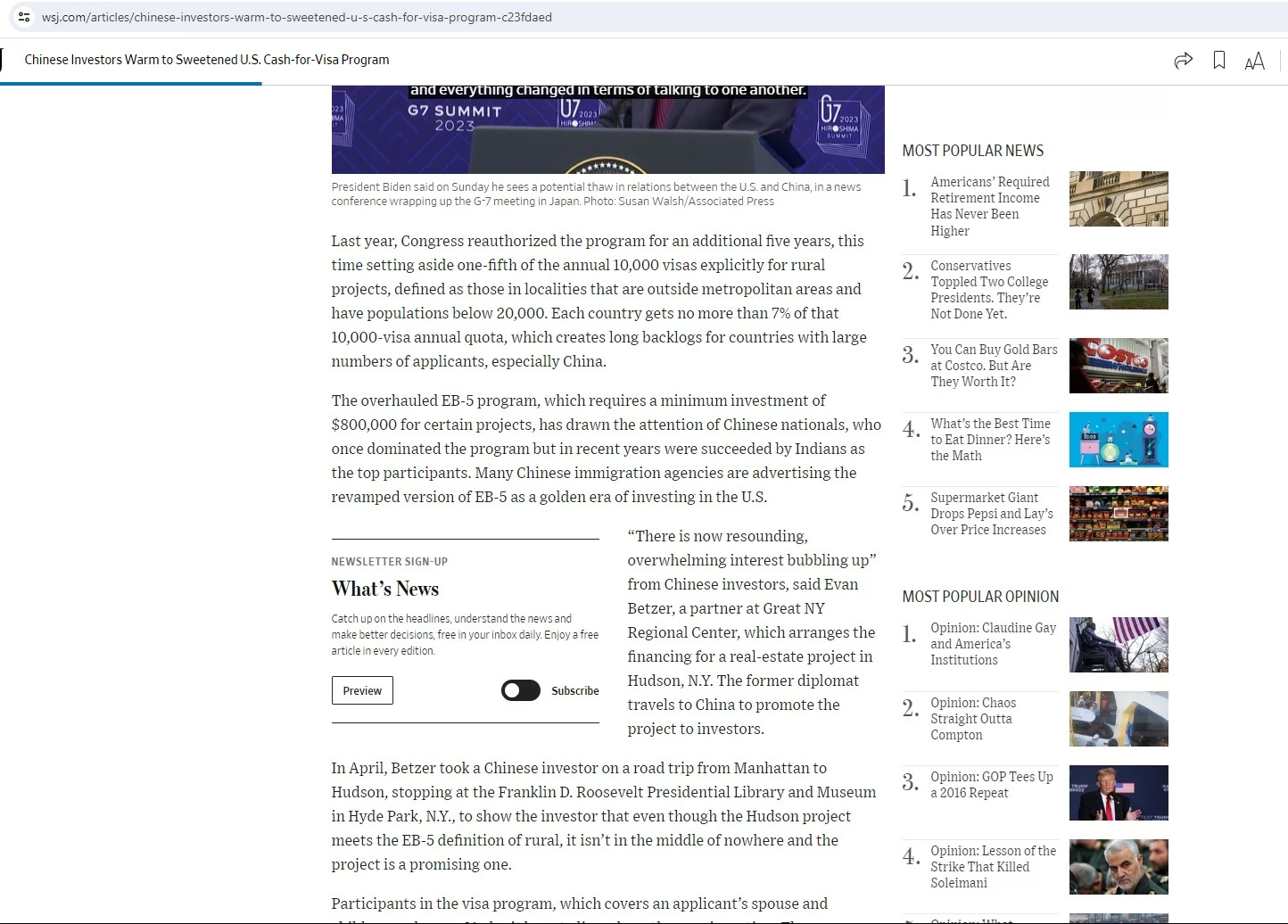Click paragraph starting "Last year, Congress reauthorized"
Viewport: 1288px width, 924px height.
click(x=599, y=301)
